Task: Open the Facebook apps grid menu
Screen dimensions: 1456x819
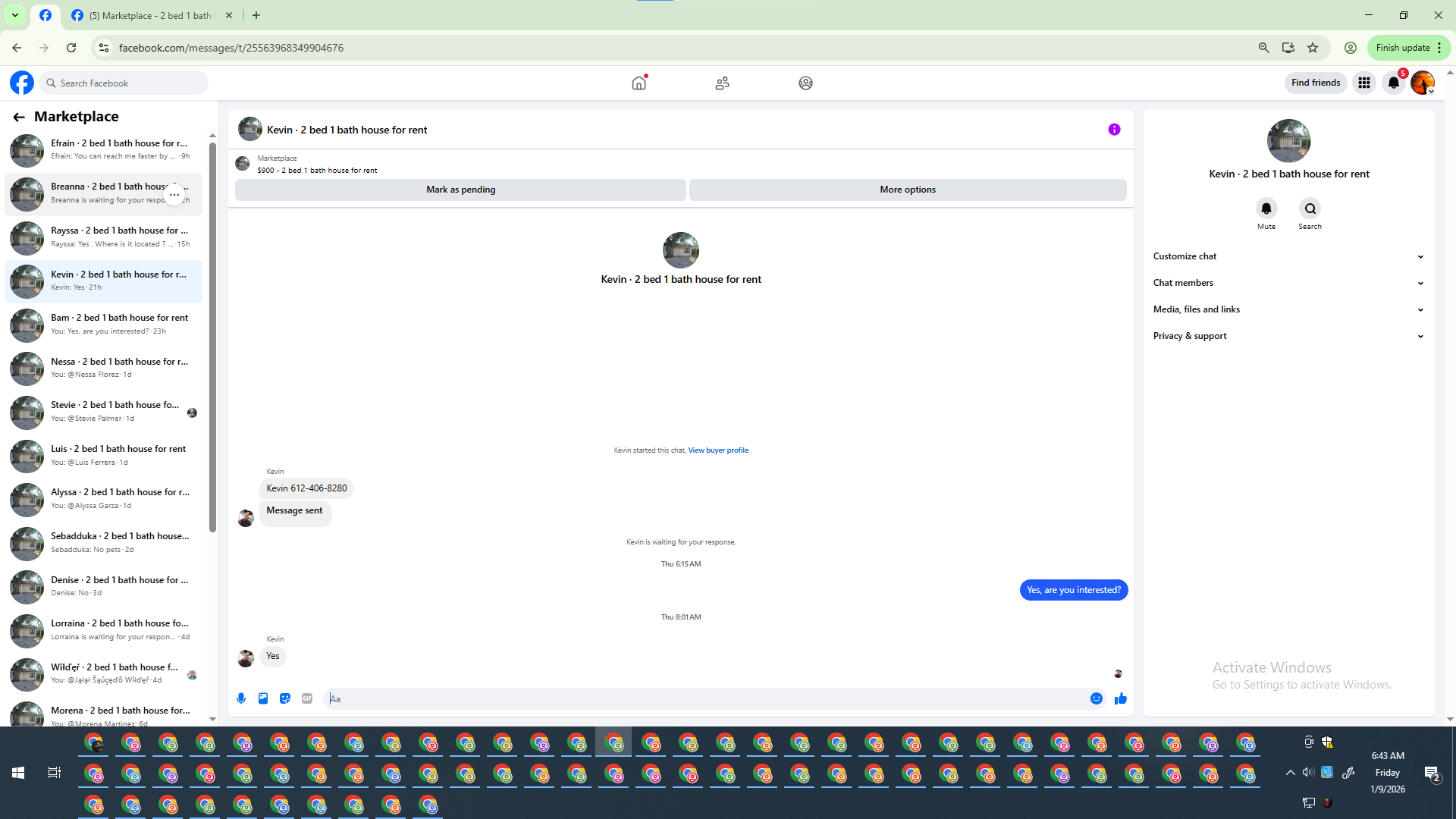Action: tap(1364, 83)
